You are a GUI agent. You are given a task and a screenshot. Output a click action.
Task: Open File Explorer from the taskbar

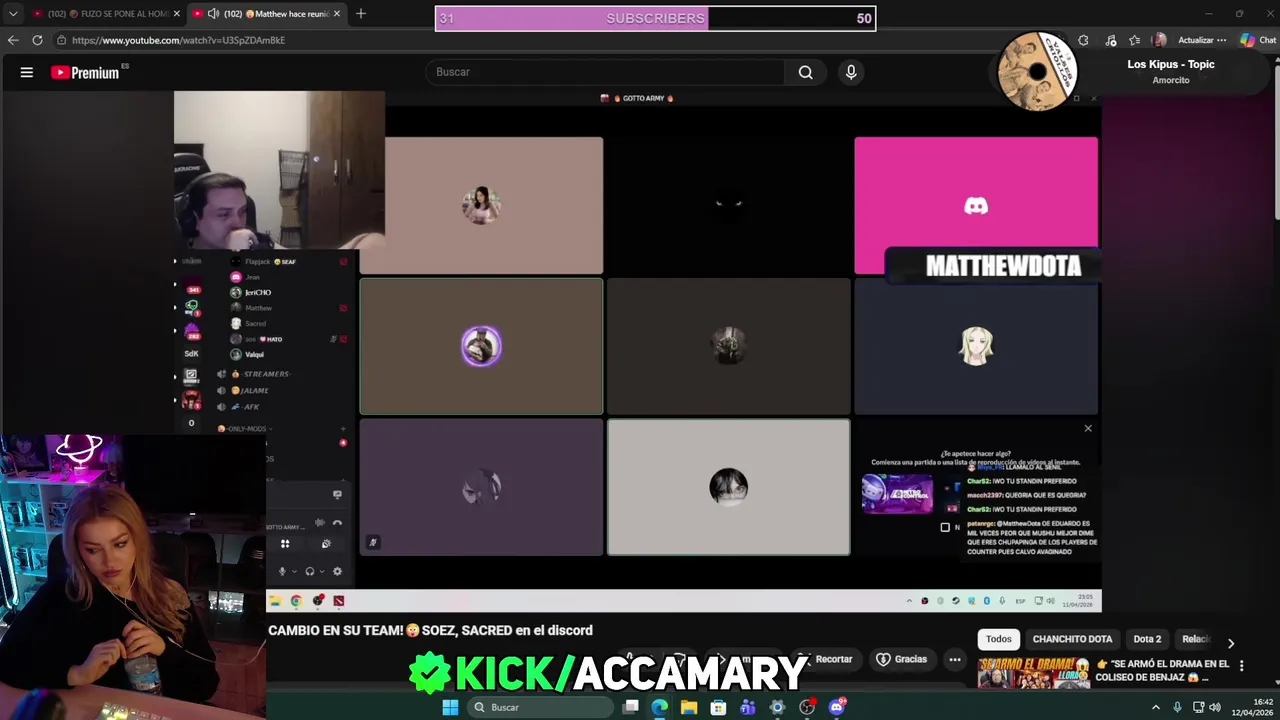tap(689, 707)
